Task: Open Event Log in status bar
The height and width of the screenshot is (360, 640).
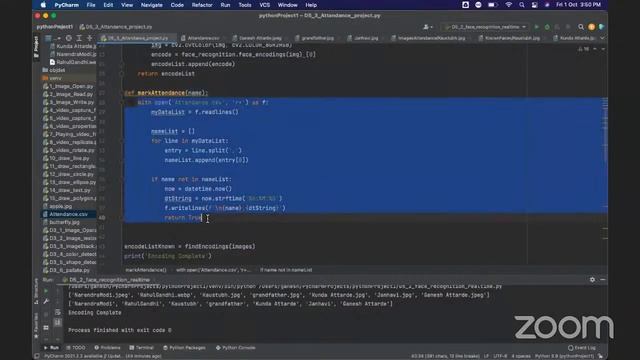Action: coord(582,348)
